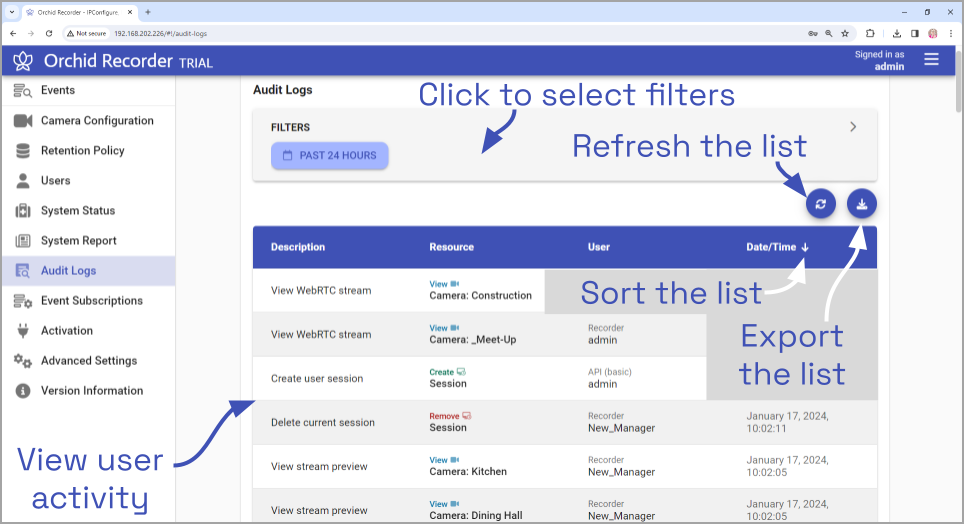Open browser profile avatar
Screen dimensions: 964x524
[x=933, y=33]
